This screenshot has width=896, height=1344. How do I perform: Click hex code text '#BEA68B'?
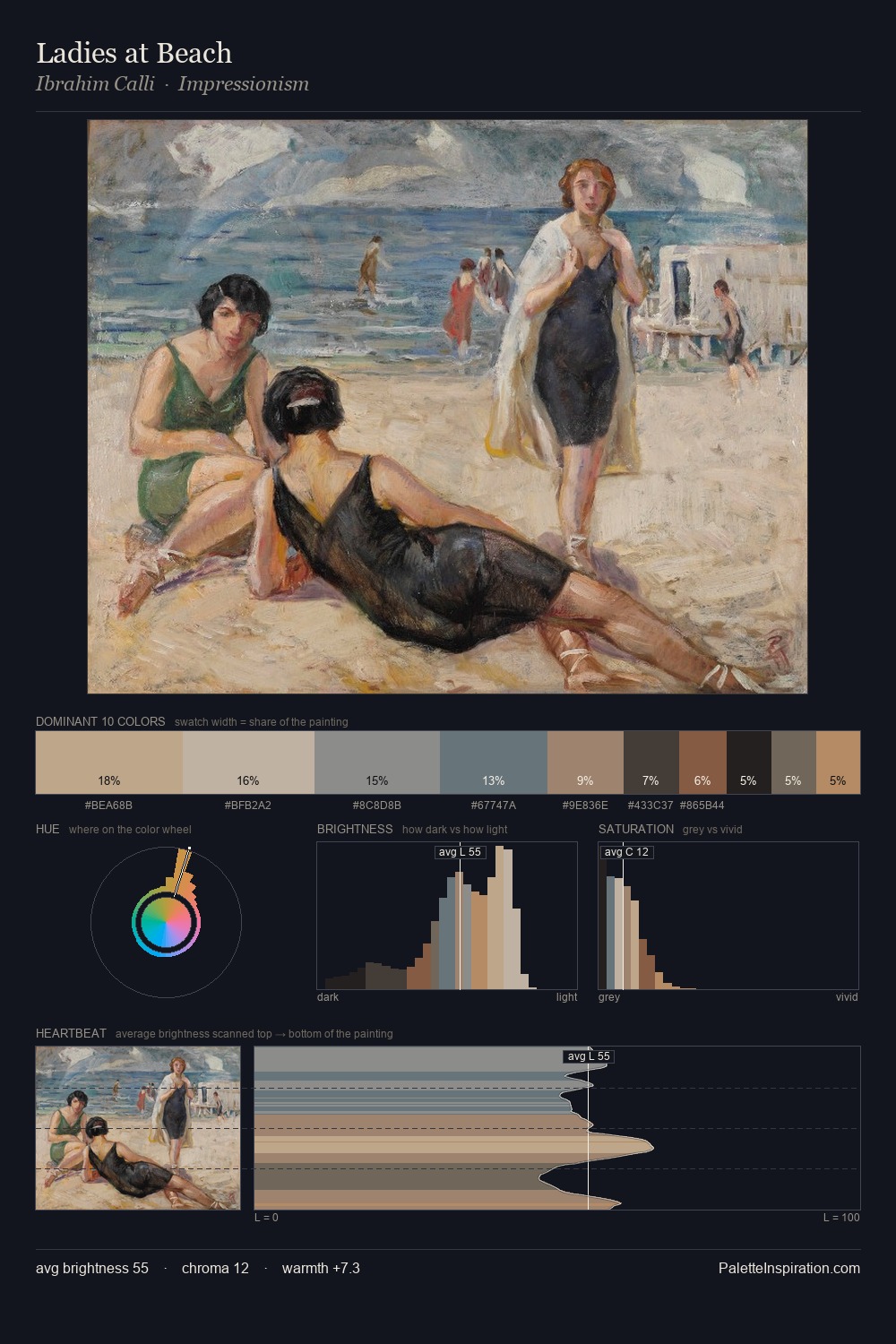(108, 806)
